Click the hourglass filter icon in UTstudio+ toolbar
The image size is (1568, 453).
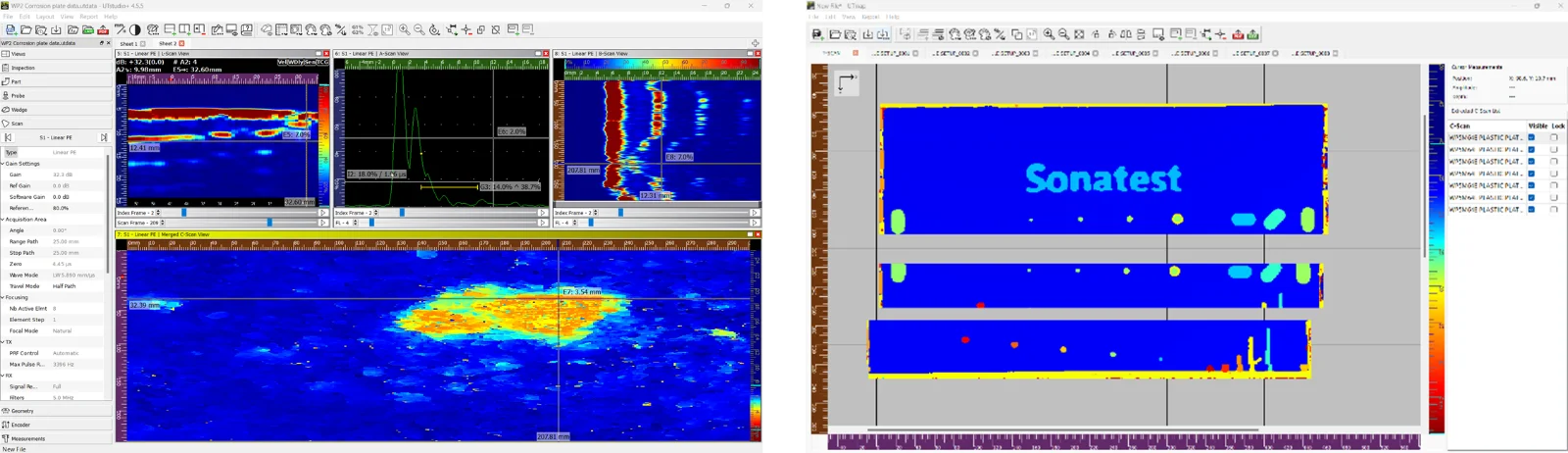pyautogui.click(x=372, y=30)
